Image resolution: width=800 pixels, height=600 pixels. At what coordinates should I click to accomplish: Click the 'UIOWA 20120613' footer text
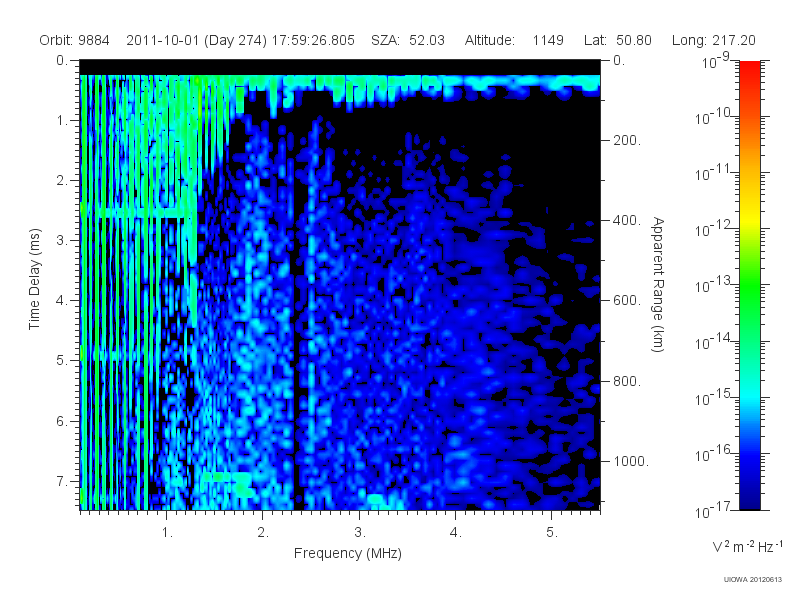(x=753, y=580)
